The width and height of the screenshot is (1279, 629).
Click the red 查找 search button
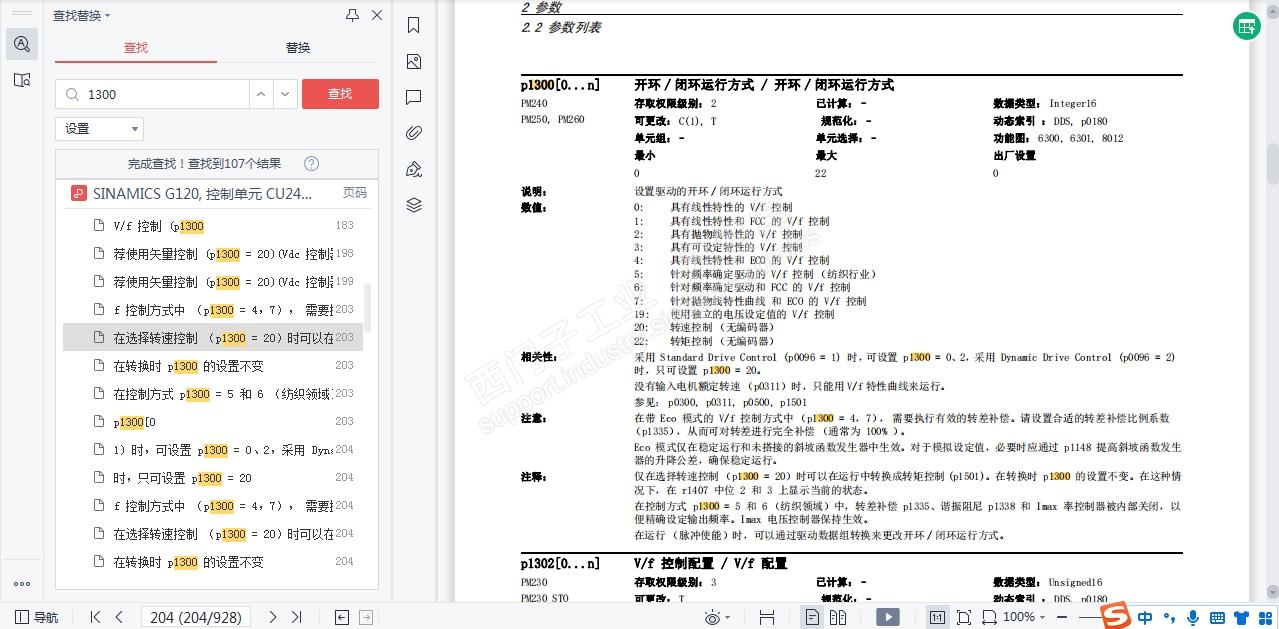[340, 94]
